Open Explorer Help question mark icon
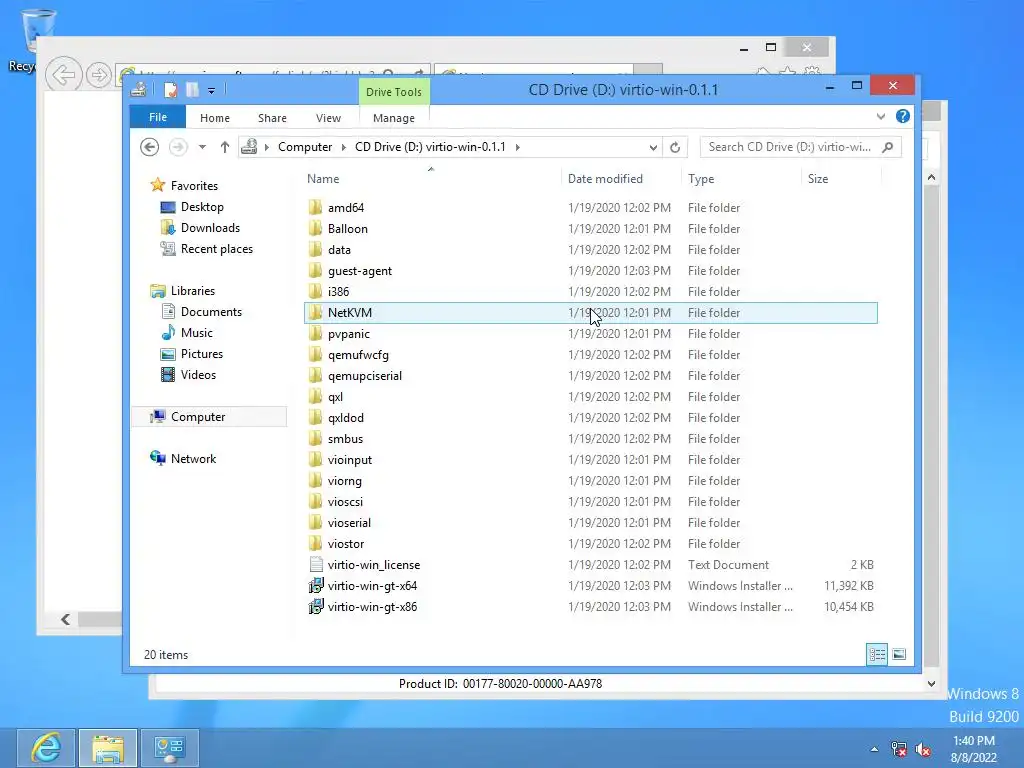 (903, 116)
